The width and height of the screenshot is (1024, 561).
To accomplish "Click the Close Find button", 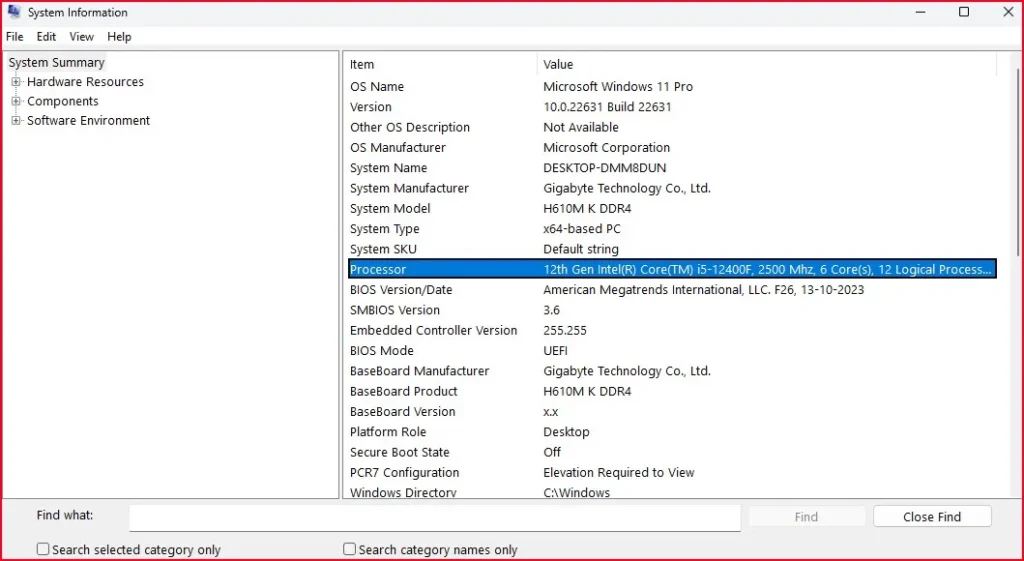I will tap(932, 517).
